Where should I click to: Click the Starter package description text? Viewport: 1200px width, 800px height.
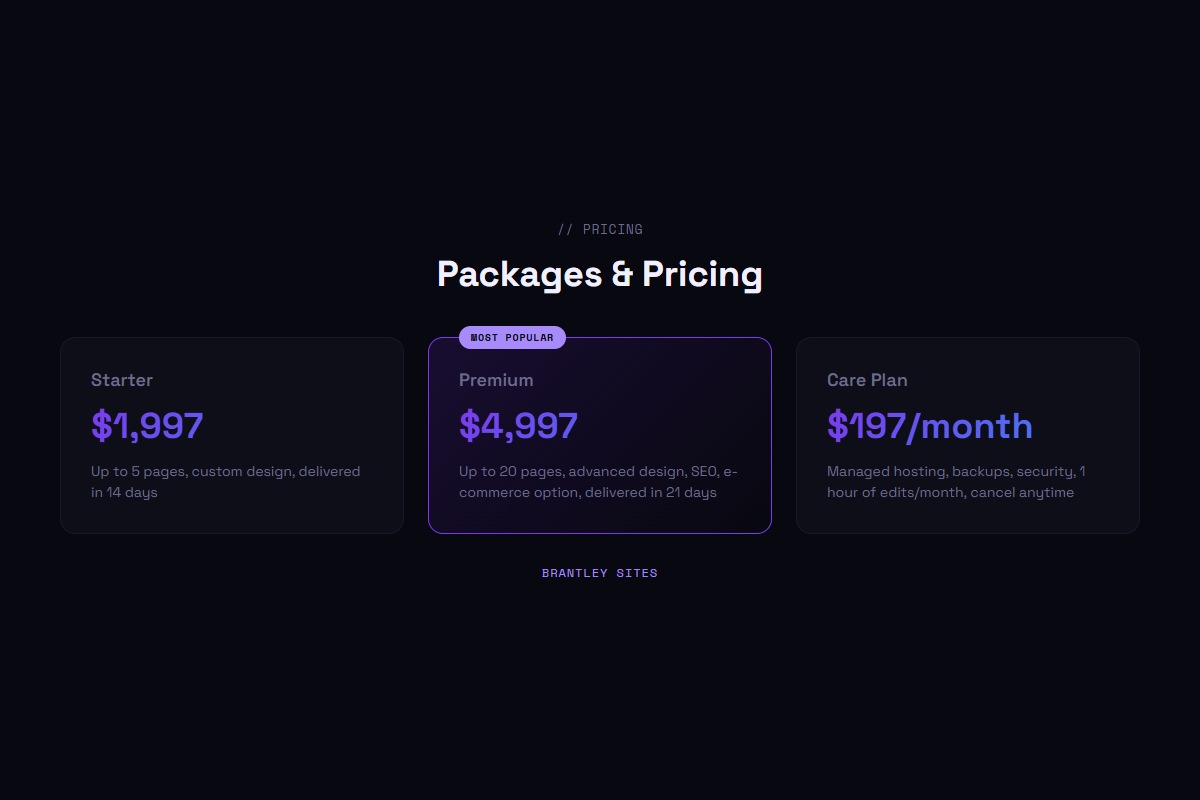pos(225,481)
